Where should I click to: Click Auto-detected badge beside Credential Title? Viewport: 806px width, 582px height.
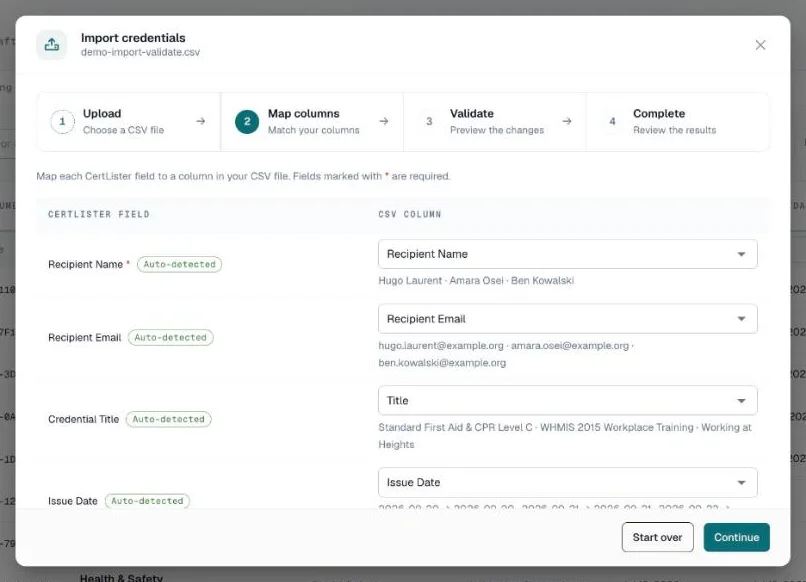(169, 419)
